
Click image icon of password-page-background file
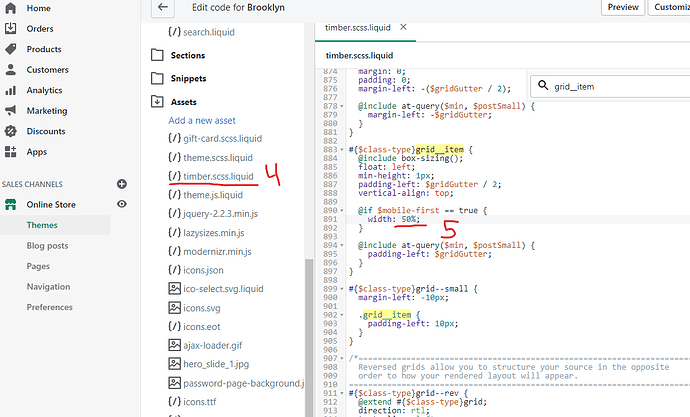pos(175,383)
